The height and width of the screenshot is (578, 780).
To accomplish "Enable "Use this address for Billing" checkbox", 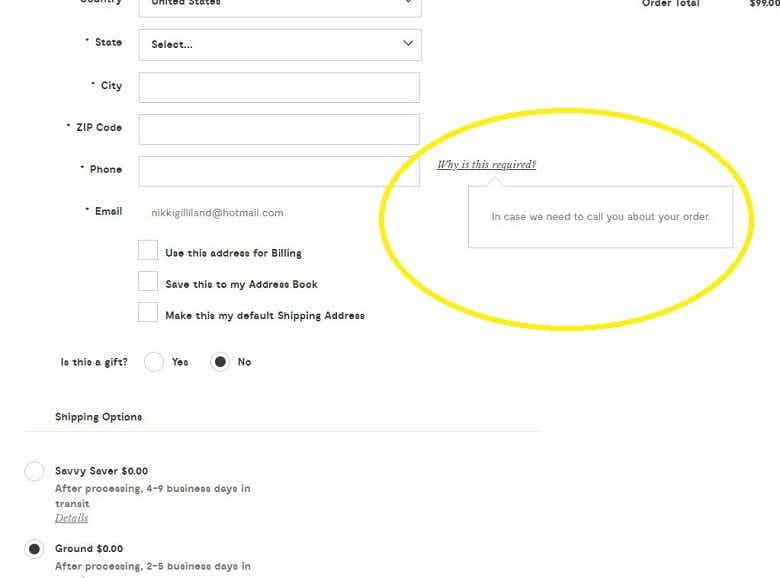I will [148, 250].
